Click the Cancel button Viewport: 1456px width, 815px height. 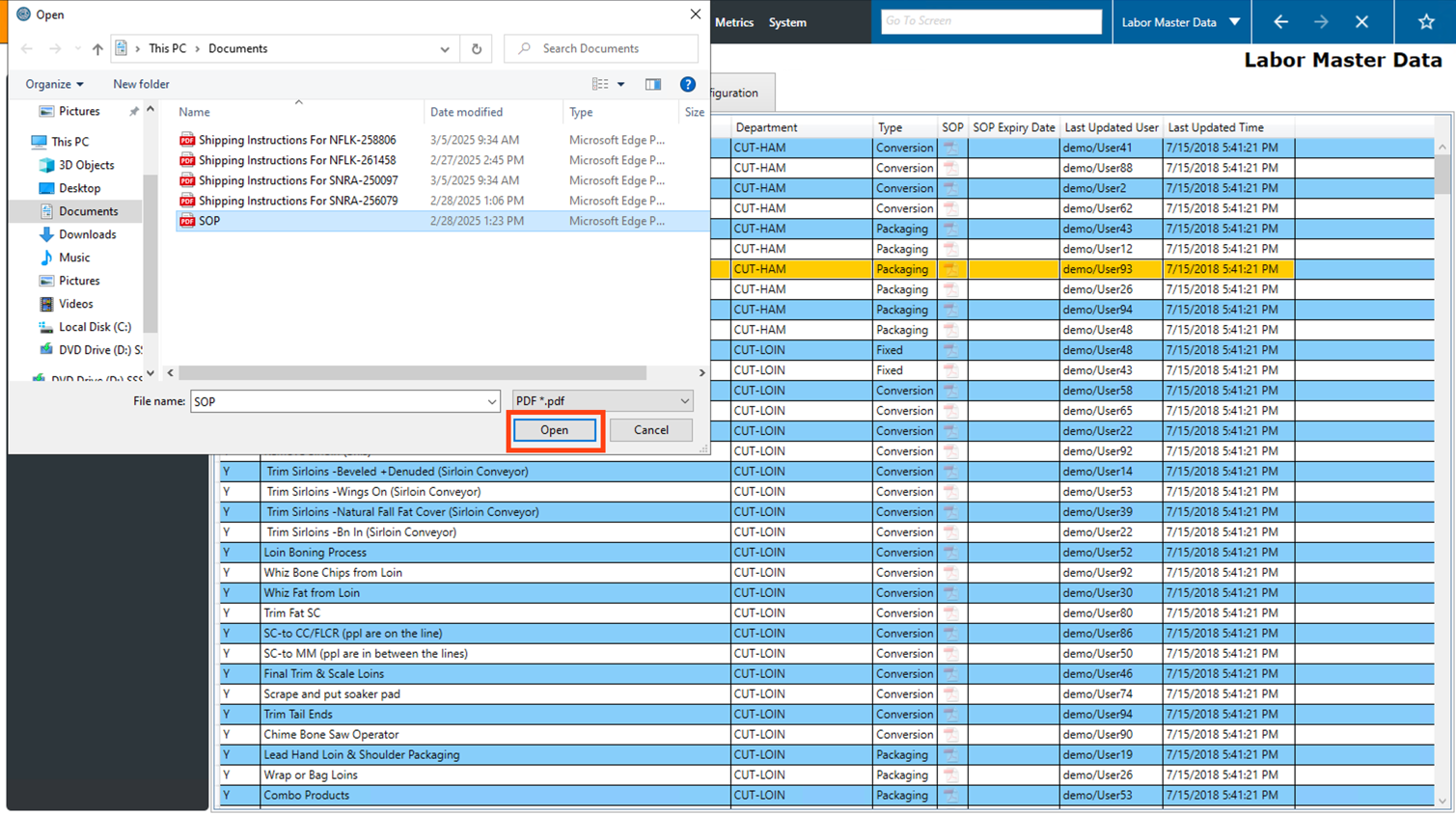pos(650,430)
